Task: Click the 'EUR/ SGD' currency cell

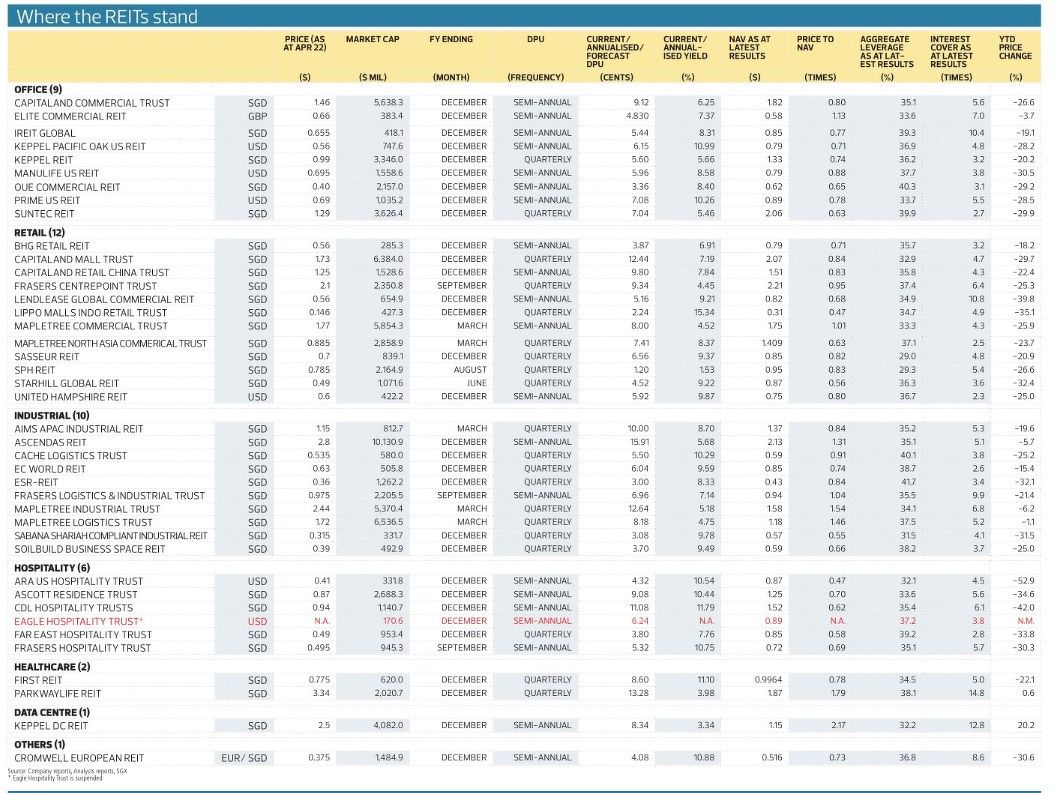Action: point(244,758)
